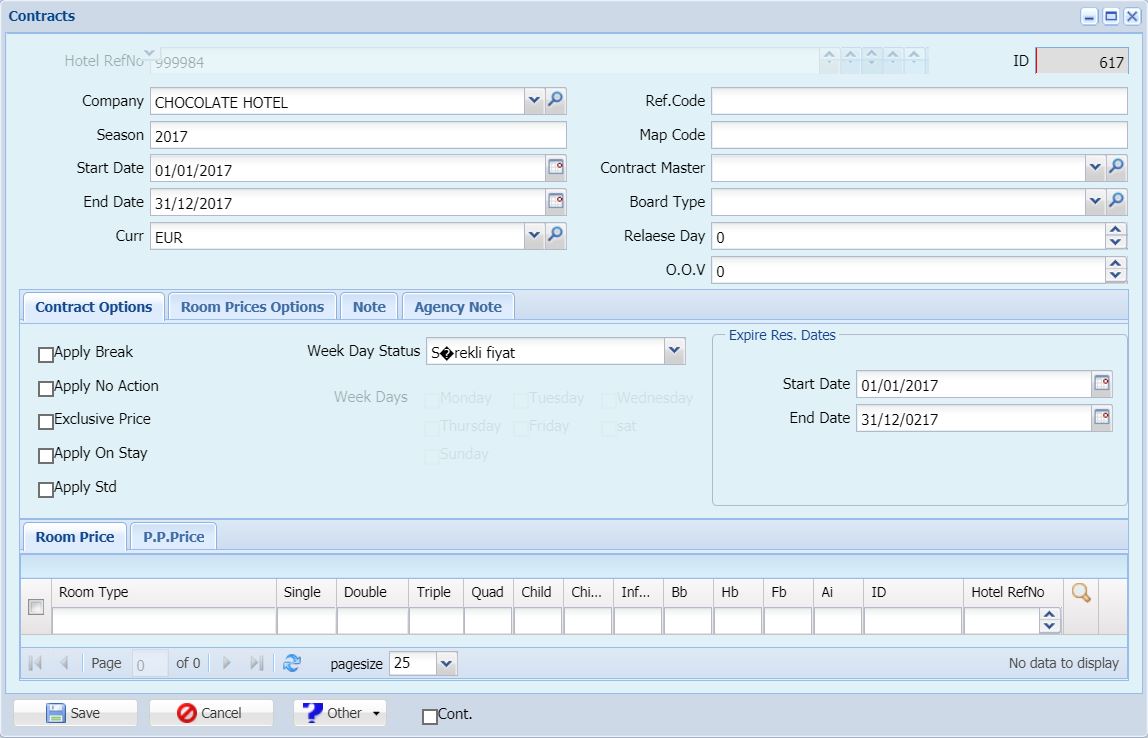Screen dimensions: 1148x738
Task: Click the grid search magnifier icon
Action: (x=1081, y=592)
